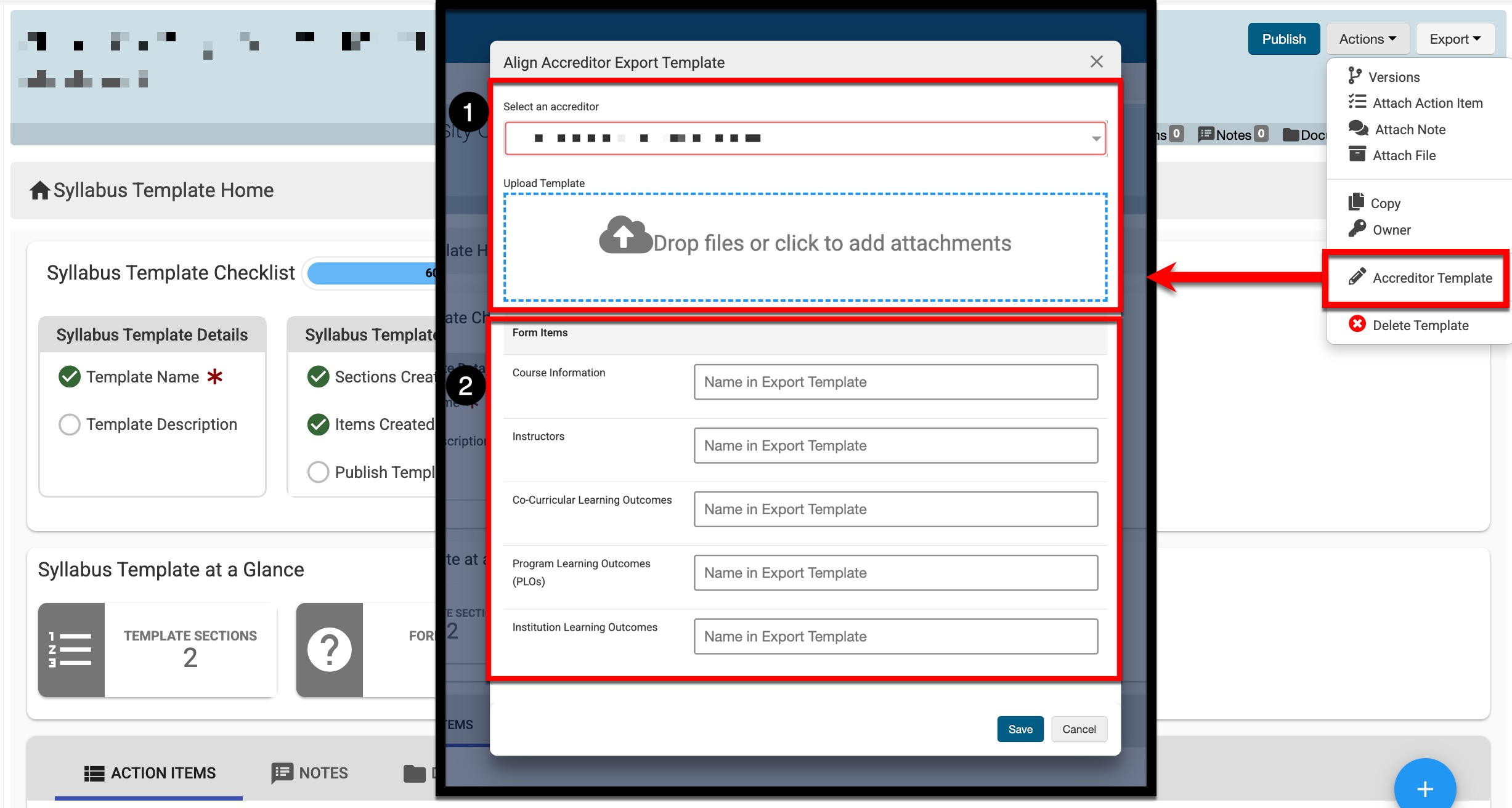
Task: Click the Syllabus Template Home house icon
Action: 39,190
